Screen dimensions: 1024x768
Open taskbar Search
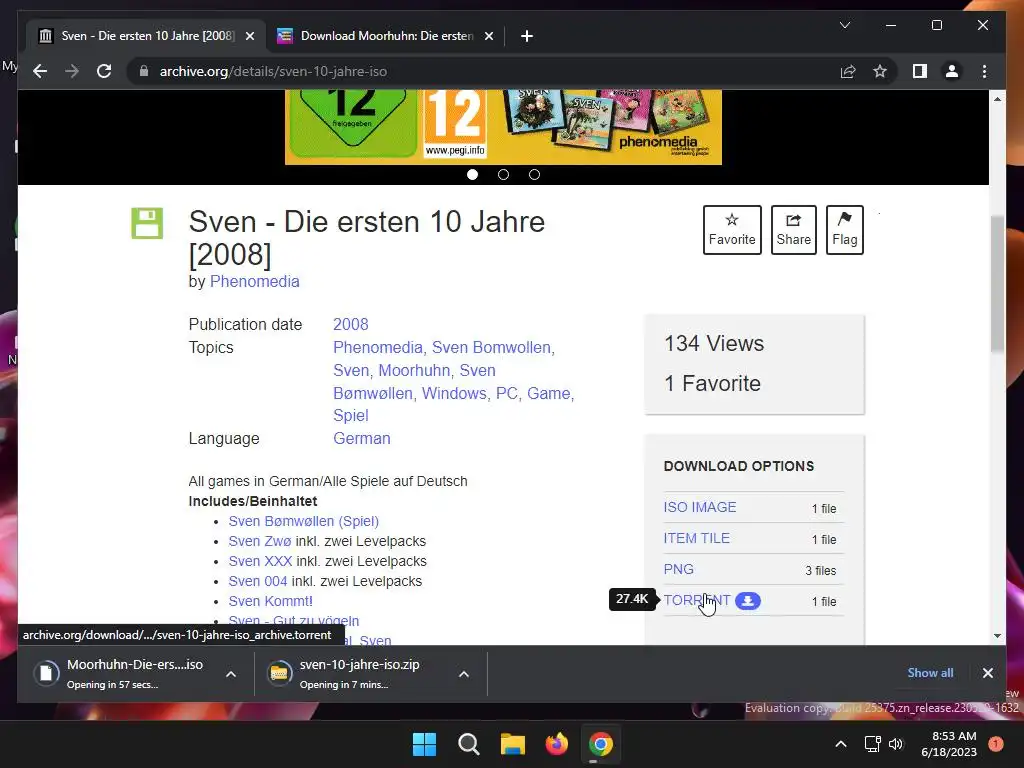coord(468,744)
